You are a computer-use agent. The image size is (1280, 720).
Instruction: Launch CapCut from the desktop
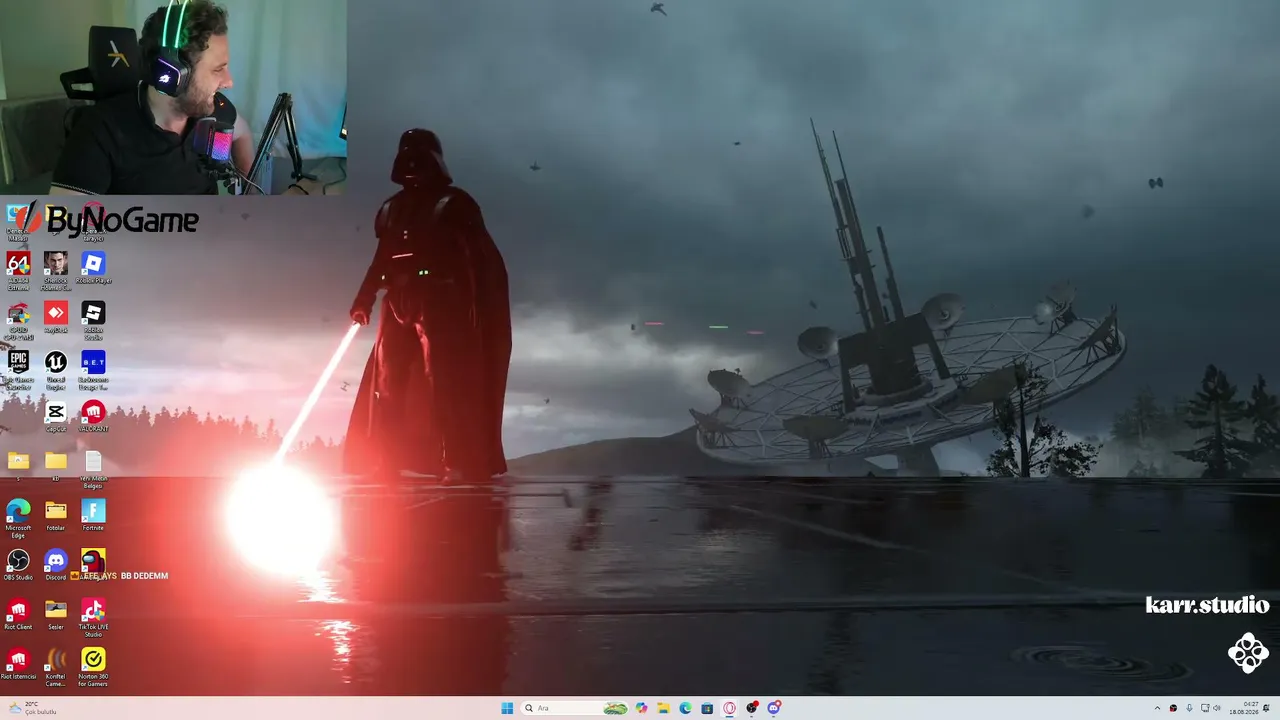pos(56,416)
